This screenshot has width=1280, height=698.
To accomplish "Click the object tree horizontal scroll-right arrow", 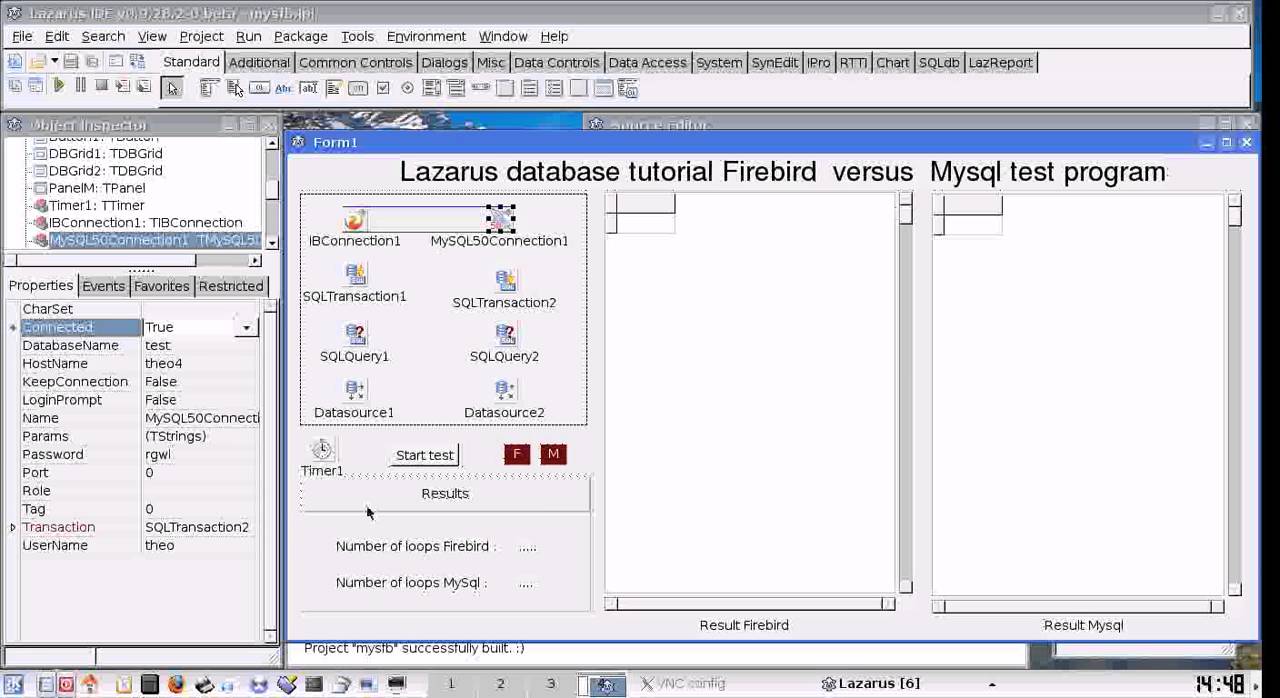I will coord(255,260).
